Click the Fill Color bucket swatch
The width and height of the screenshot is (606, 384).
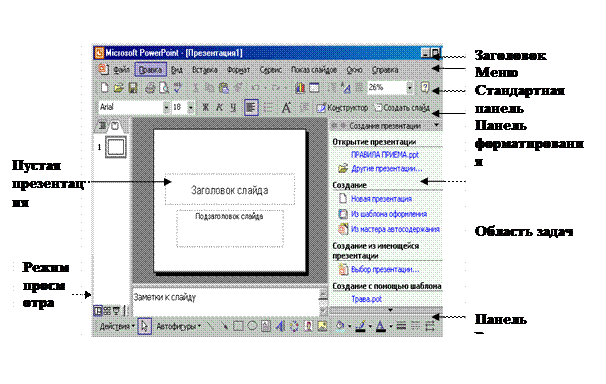tap(340, 326)
